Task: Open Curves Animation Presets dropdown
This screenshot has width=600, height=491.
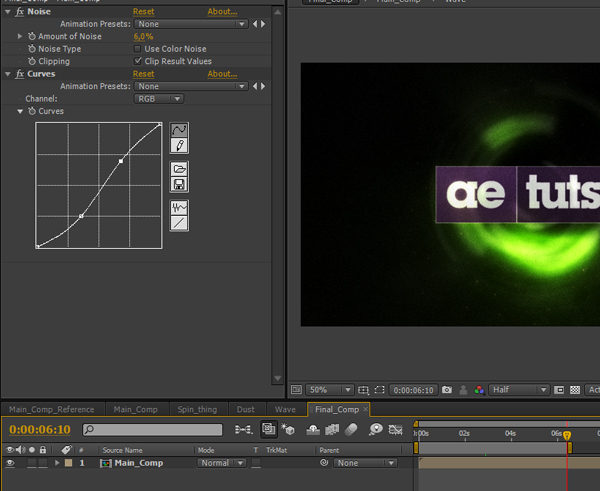Action: click(x=191, y=86)
